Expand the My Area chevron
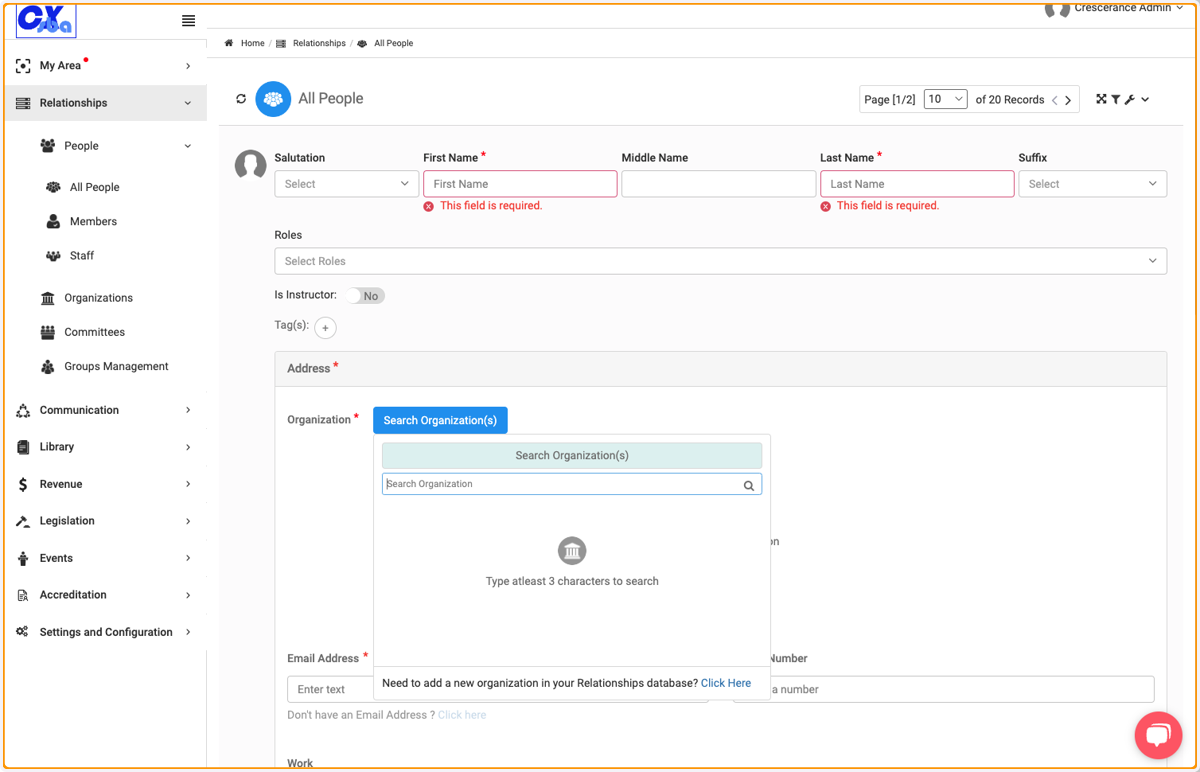The height and width of the screenshot is (772, 1200). pos(188,66)
